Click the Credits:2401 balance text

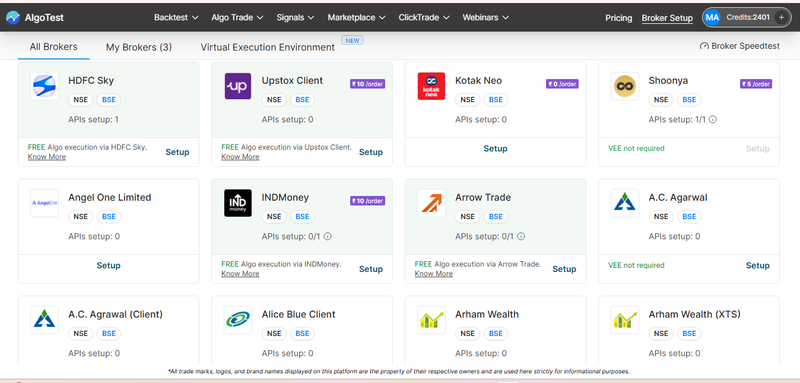coord(748,17)
